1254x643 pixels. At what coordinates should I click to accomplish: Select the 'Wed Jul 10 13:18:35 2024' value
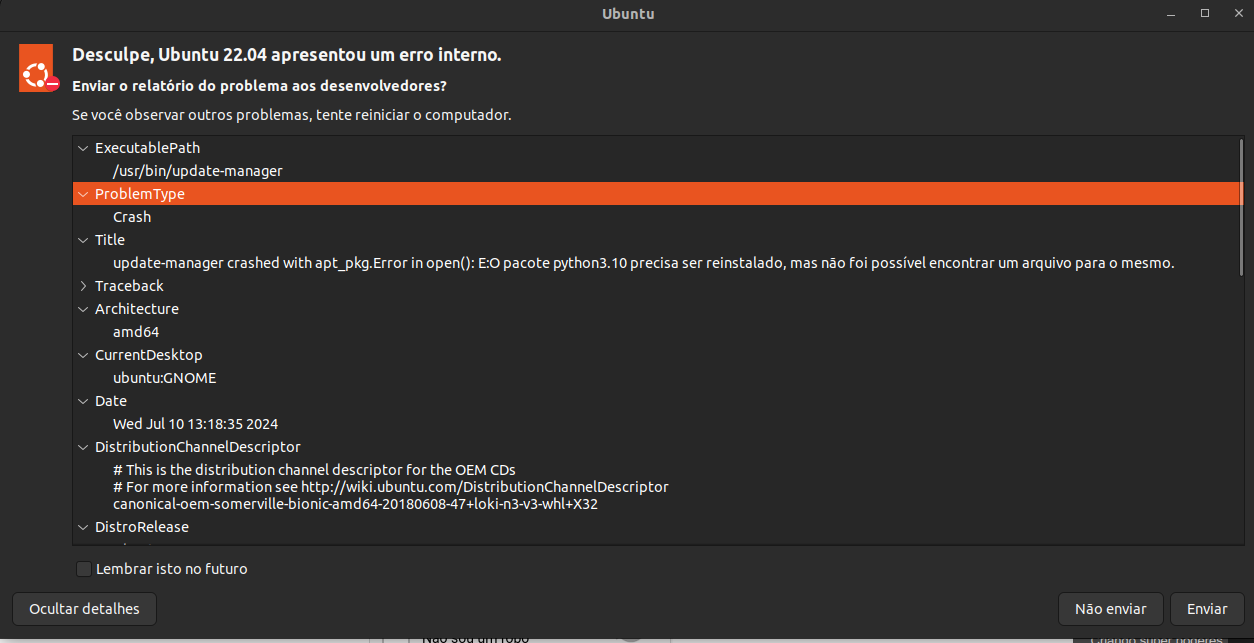195,424
